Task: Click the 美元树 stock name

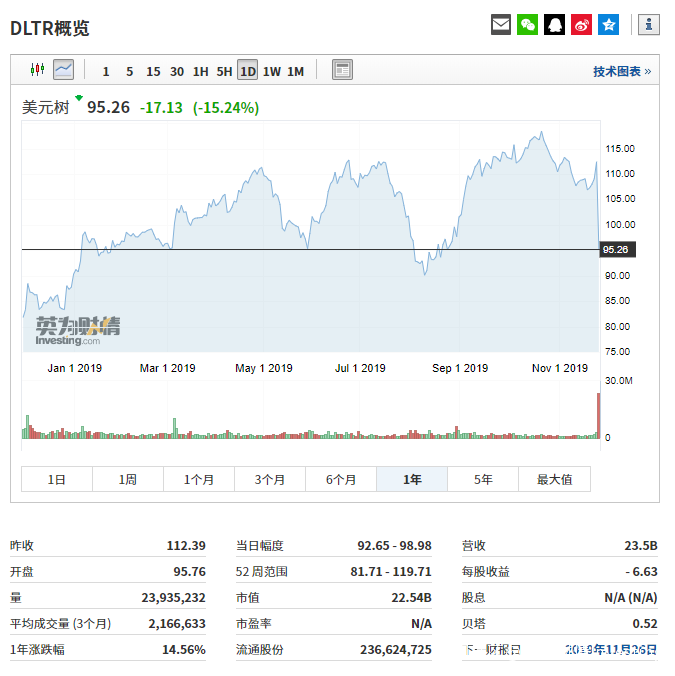Action: coord(46,107)
